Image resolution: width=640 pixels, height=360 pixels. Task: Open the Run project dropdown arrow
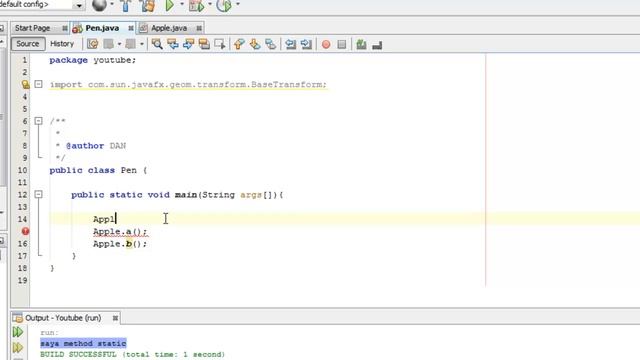(x=182, y=5)
